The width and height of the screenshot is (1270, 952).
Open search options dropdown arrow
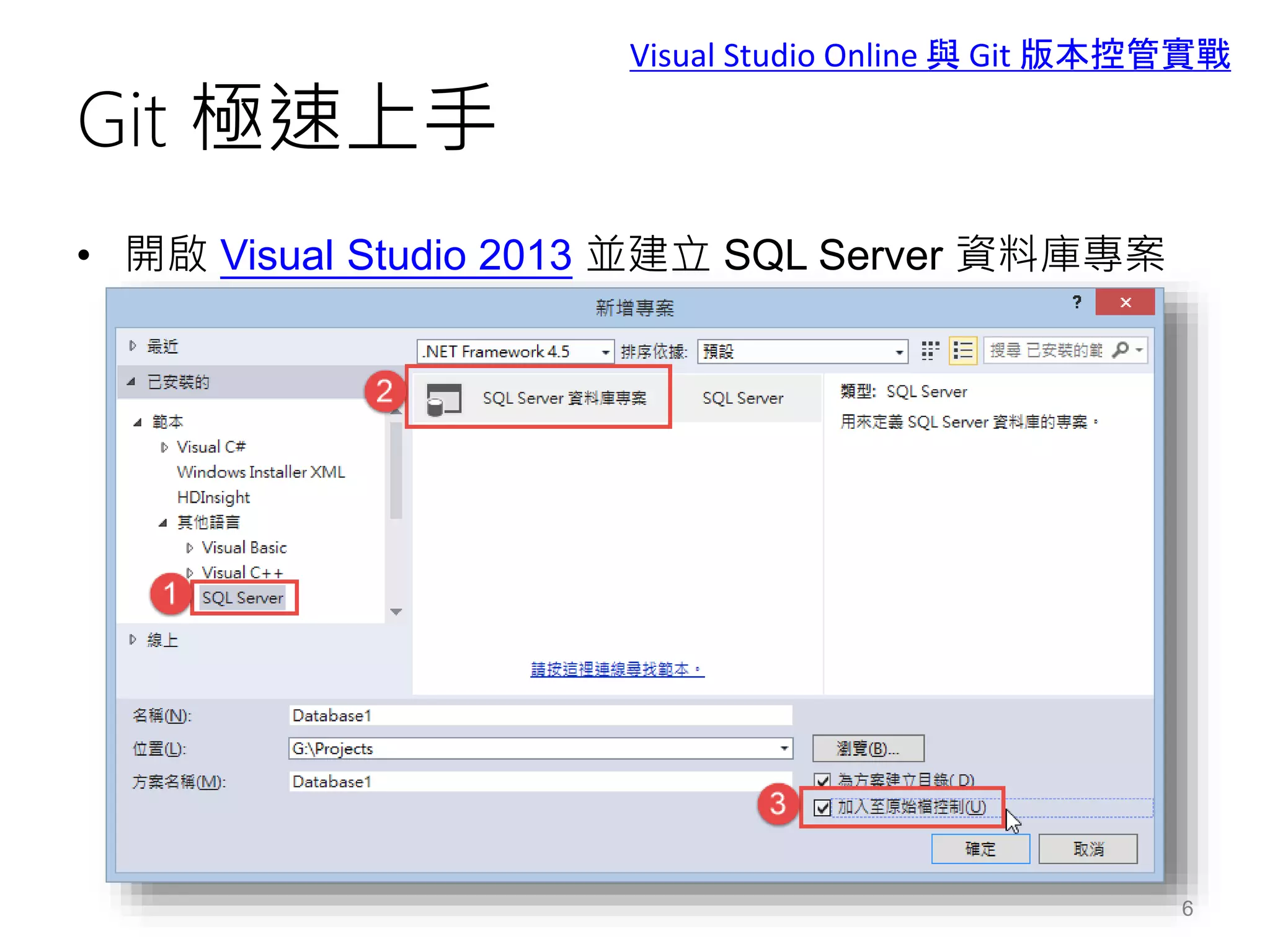[1140, 350]
